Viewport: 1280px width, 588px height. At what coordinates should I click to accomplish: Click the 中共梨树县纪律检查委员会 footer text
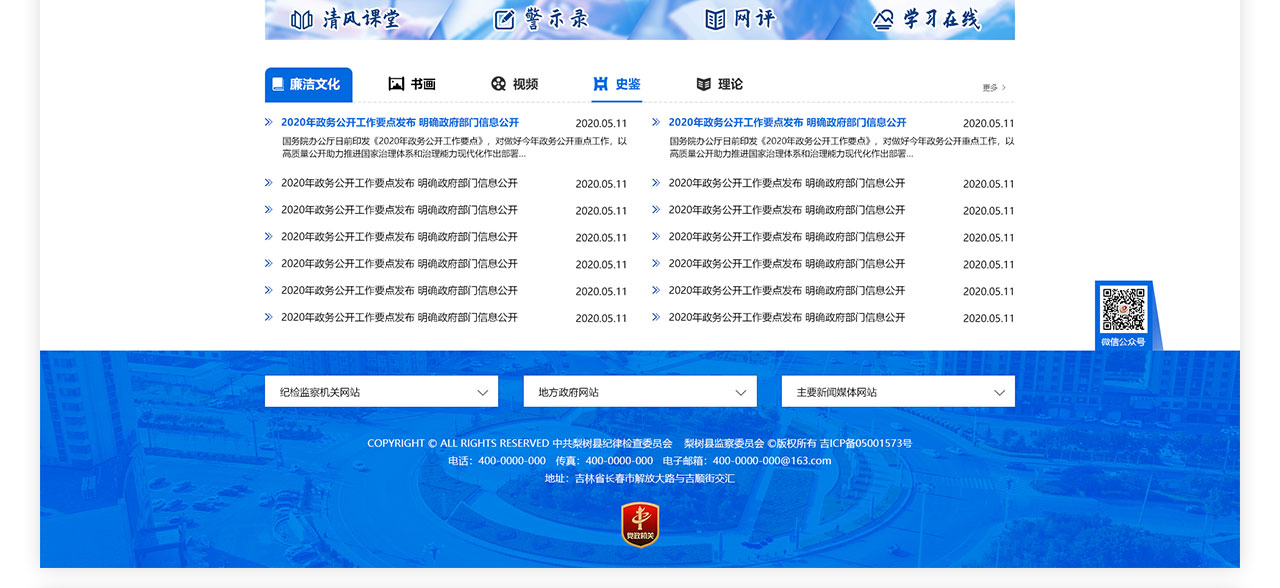point(612,443)
